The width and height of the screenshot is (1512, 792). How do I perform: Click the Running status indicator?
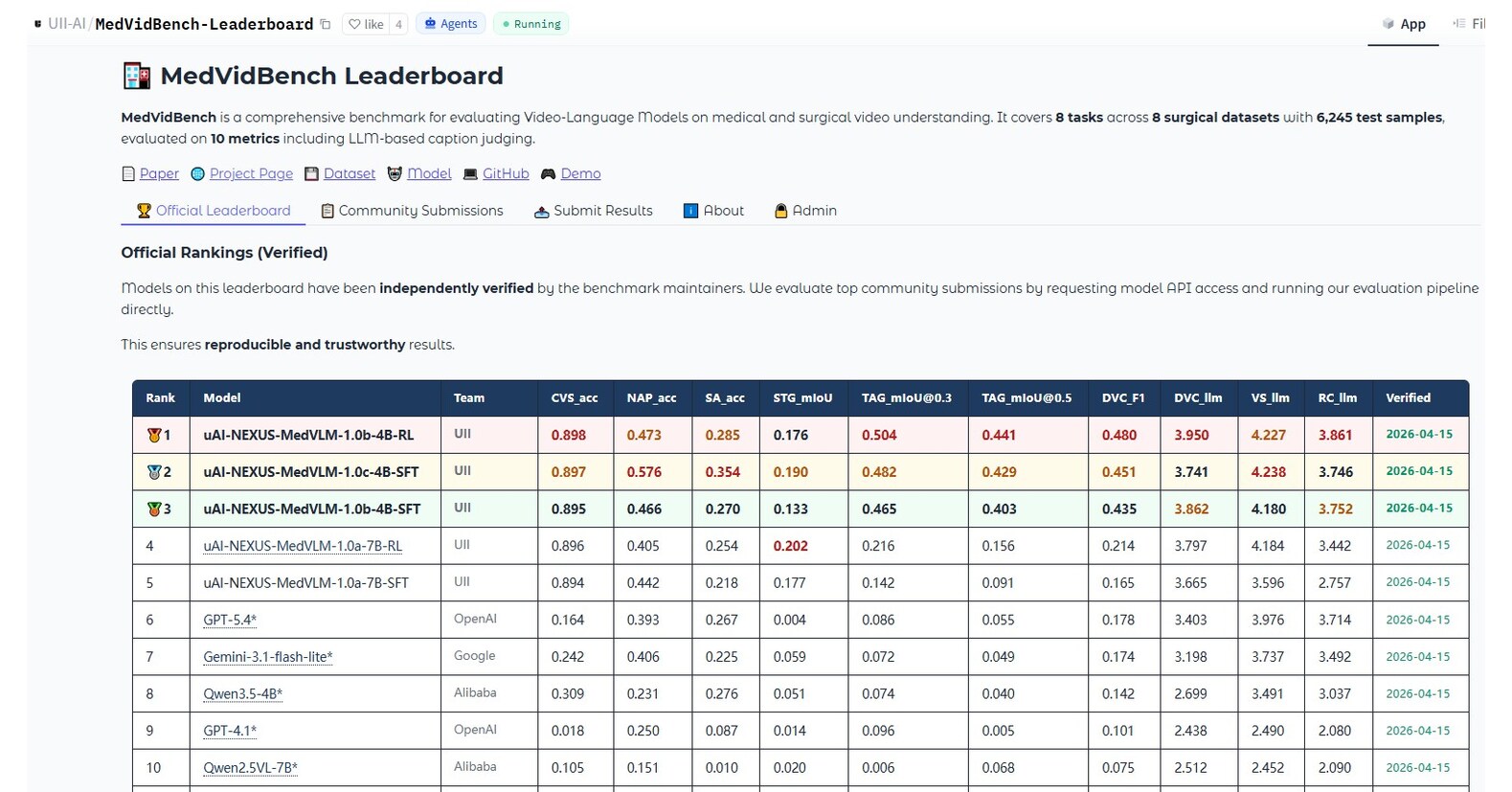click(x=530, y=24)
